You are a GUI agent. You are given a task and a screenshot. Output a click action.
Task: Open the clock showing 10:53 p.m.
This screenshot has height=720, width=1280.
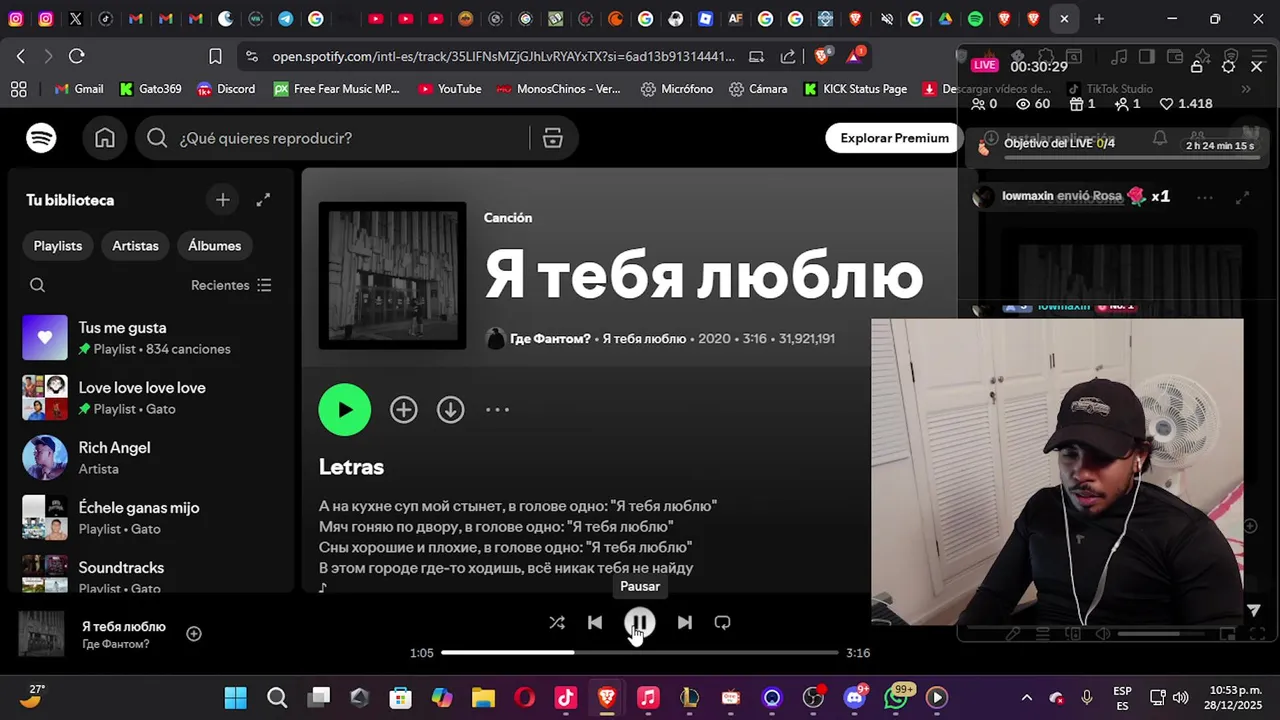pos(1235,698)
